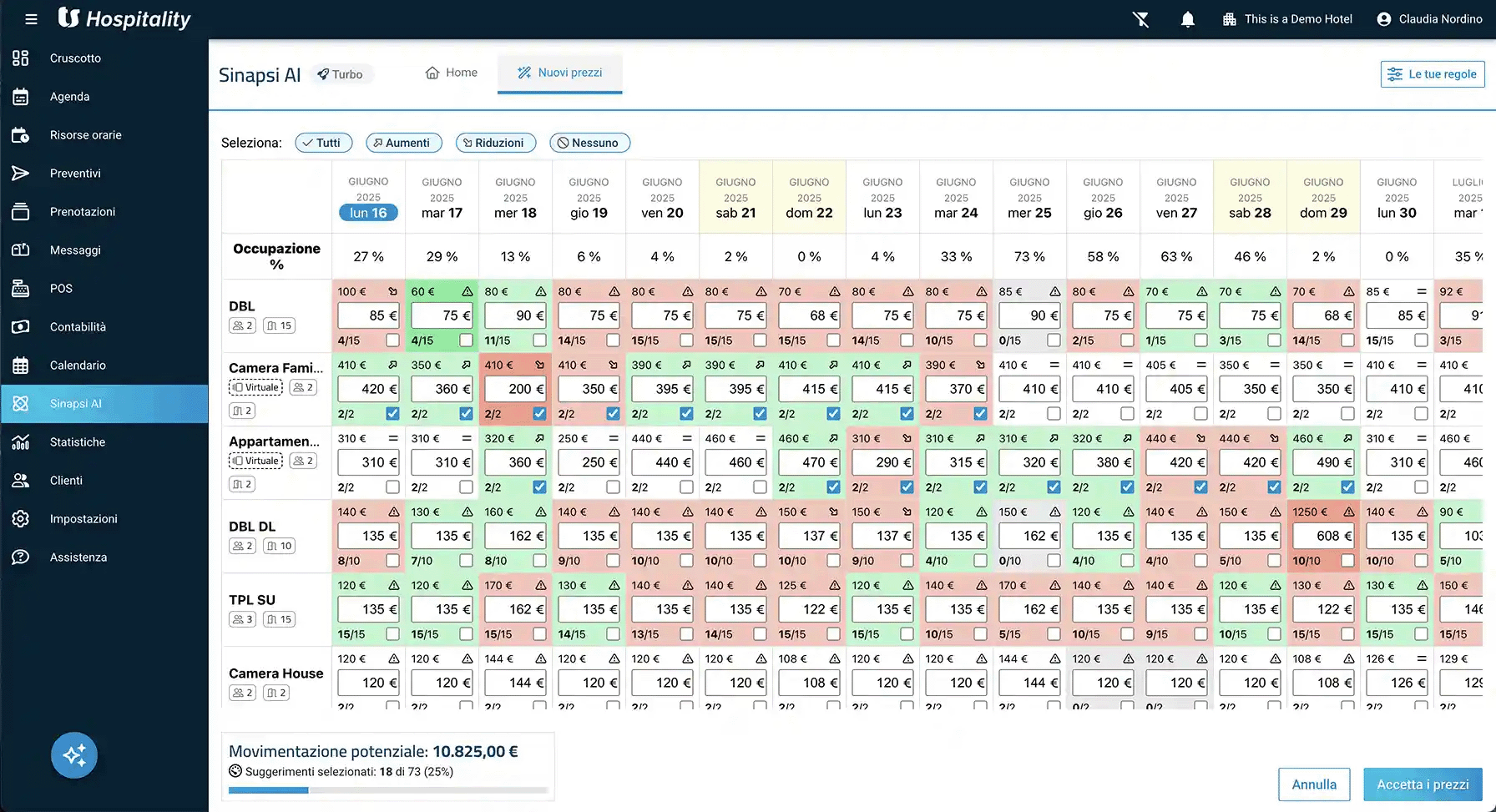This screenshot has height=812, width=1496.
Task: Open Cruscotto dashboard icon in sidebar
Action: [x=21, y=58]
